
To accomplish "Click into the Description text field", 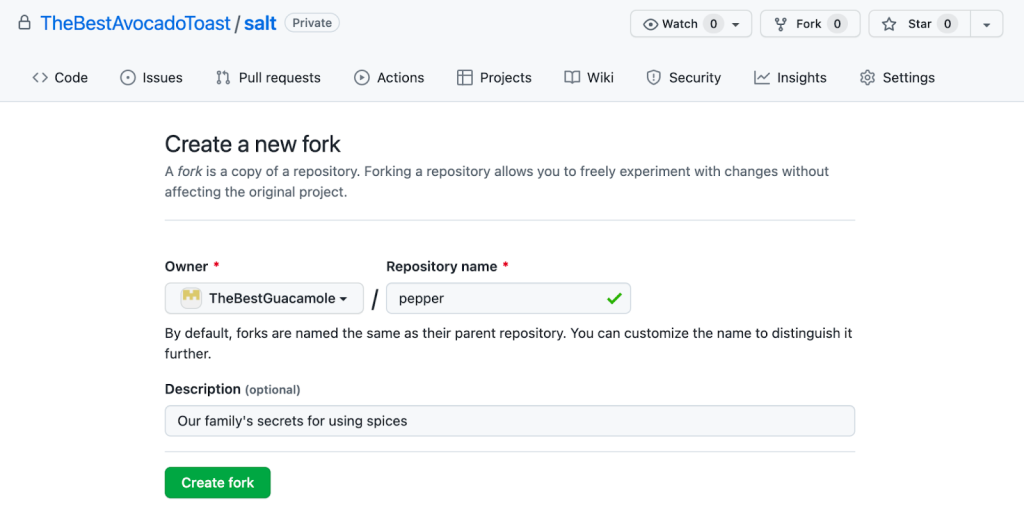I will point(509,421).
